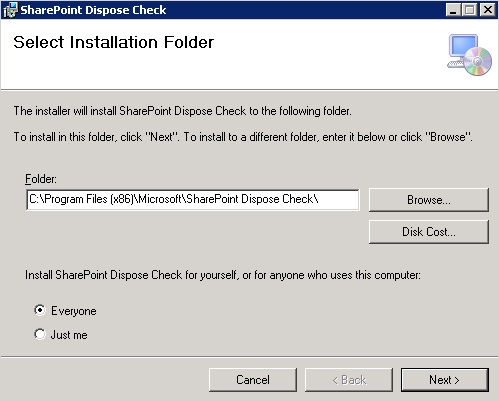This screenshot has width=499, height=401.
Task: Click the computer and disc setup icon
Action: pyautogui.click(x=470, y=55)
